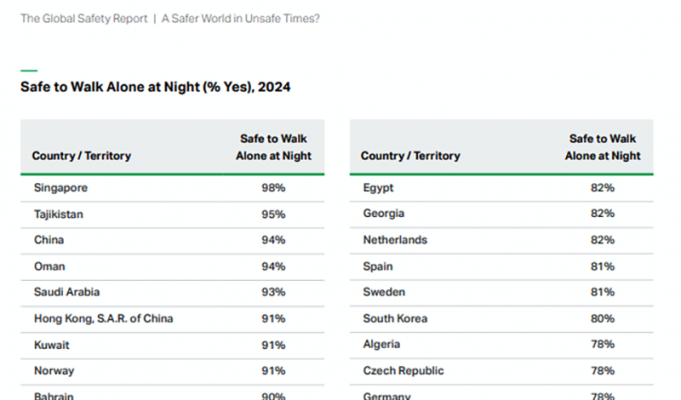Click Singapore in the country list
This screenshot has width=681, height=400.
click(x=61, y=188)
